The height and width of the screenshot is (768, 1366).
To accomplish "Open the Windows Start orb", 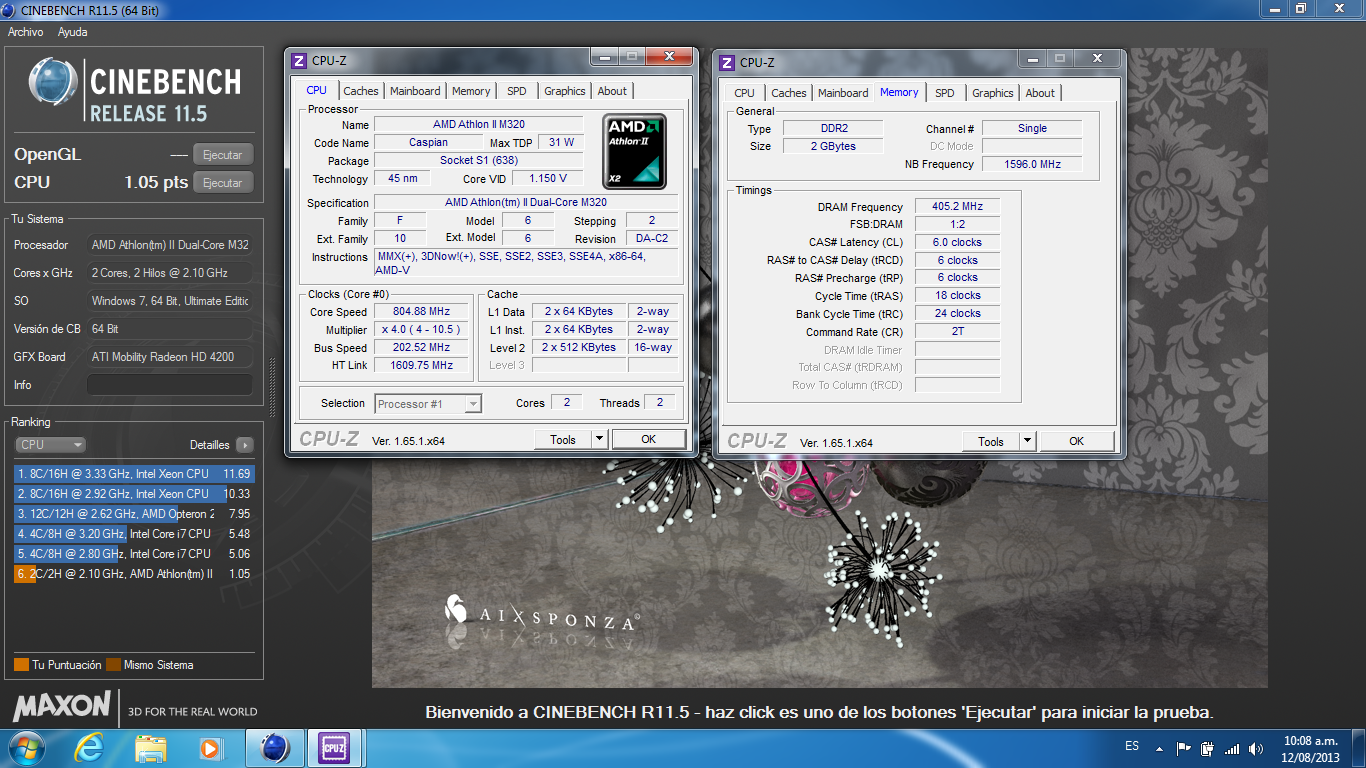I will (x=26, y=748).
